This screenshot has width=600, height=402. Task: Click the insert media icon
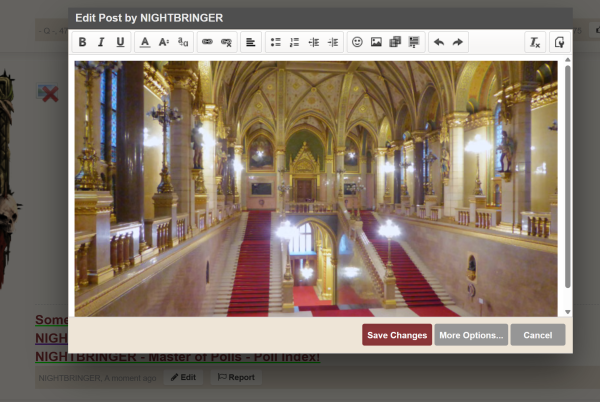395,42
